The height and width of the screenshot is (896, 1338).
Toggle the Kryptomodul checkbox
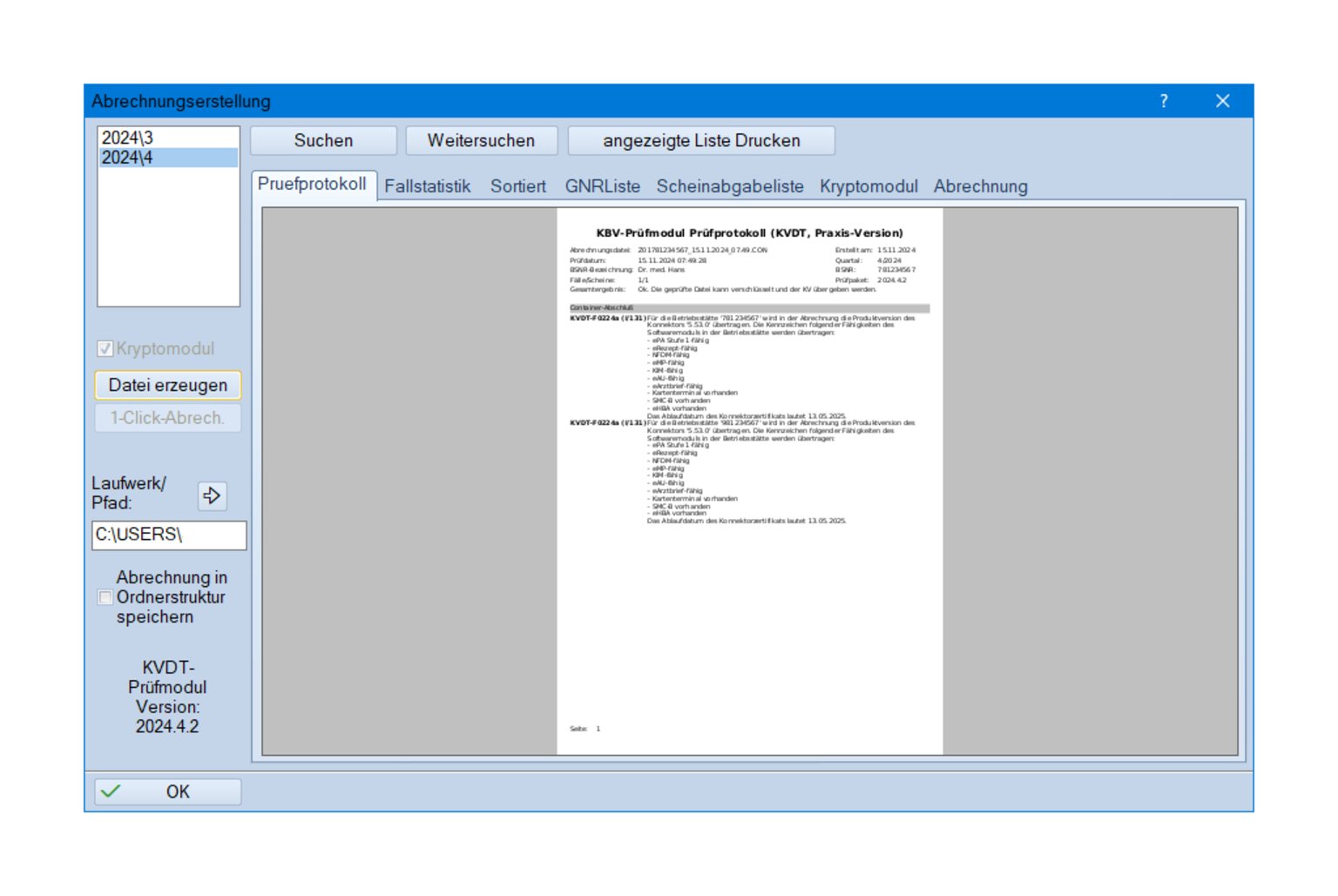click(x=105, y=349)
